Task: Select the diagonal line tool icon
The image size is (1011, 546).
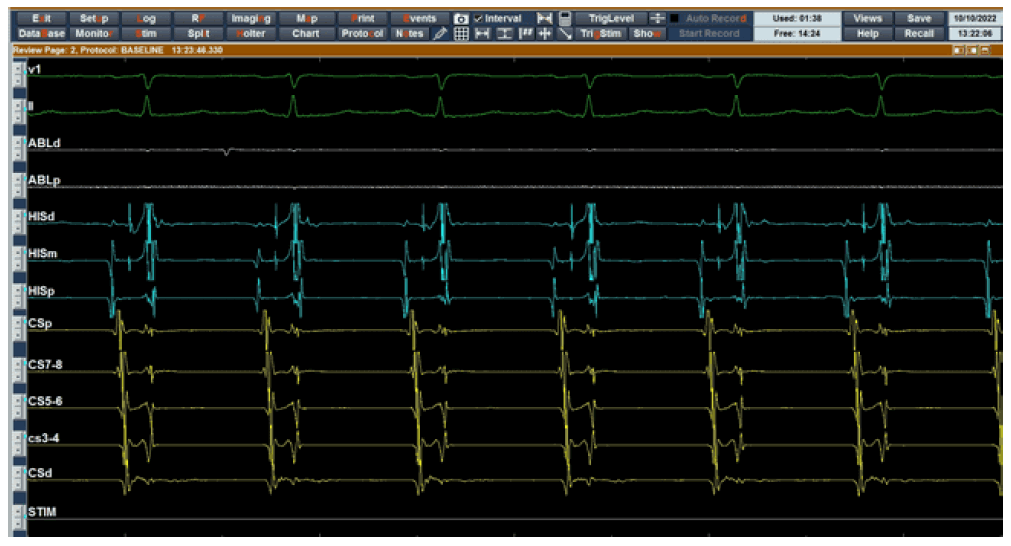Action: coord(565,34)
